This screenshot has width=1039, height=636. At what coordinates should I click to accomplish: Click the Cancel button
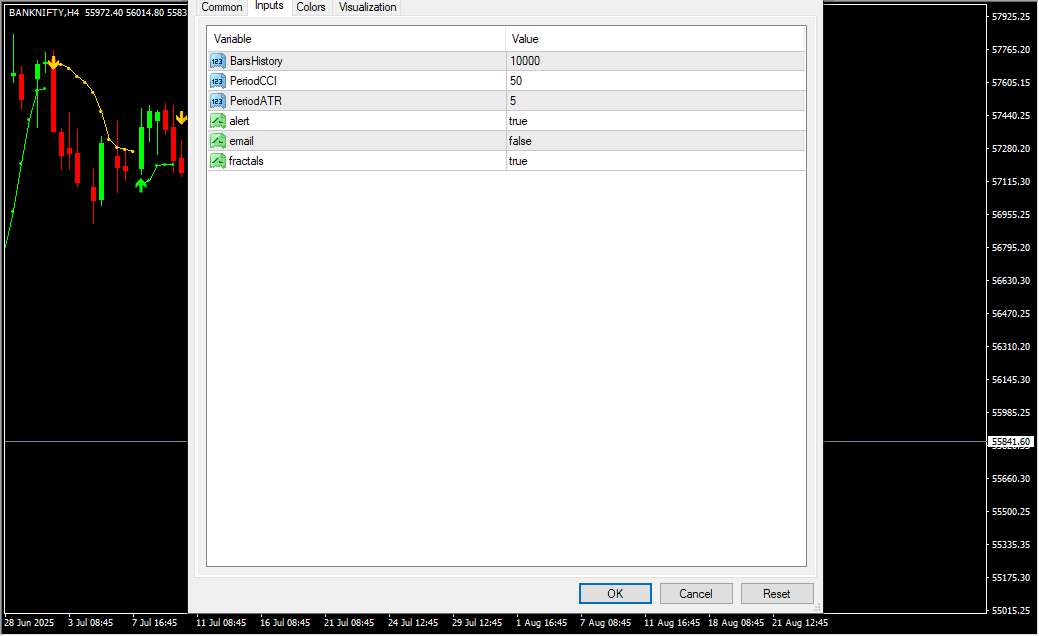coord(696,594)
